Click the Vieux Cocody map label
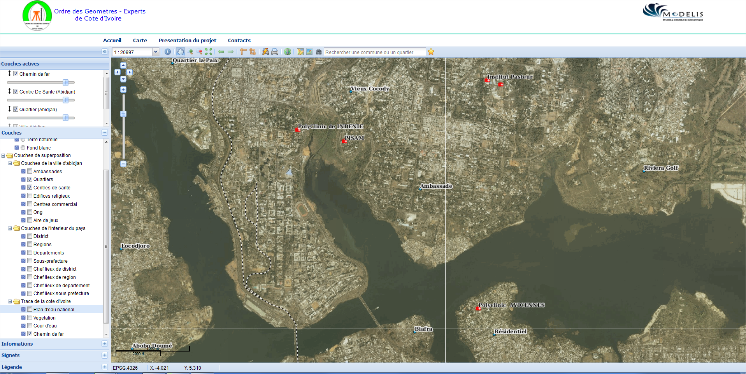 370,89
